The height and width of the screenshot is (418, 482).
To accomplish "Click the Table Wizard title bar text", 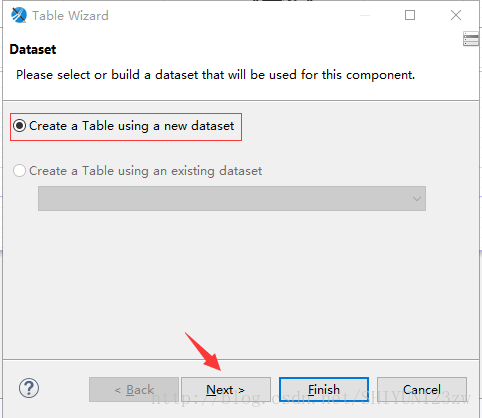I will pos(70,16).
